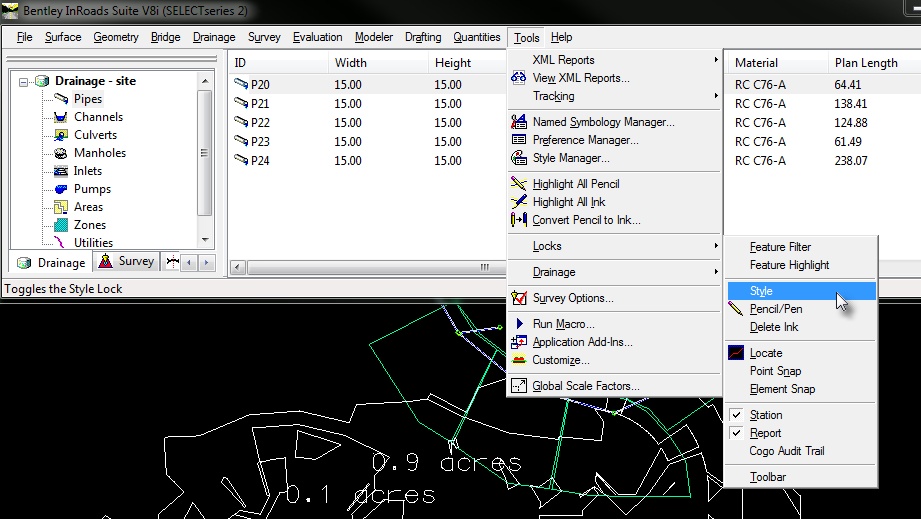Click the Utilities tree icon
Viewport: 921px width, 519px height.
tap(60, 242)
